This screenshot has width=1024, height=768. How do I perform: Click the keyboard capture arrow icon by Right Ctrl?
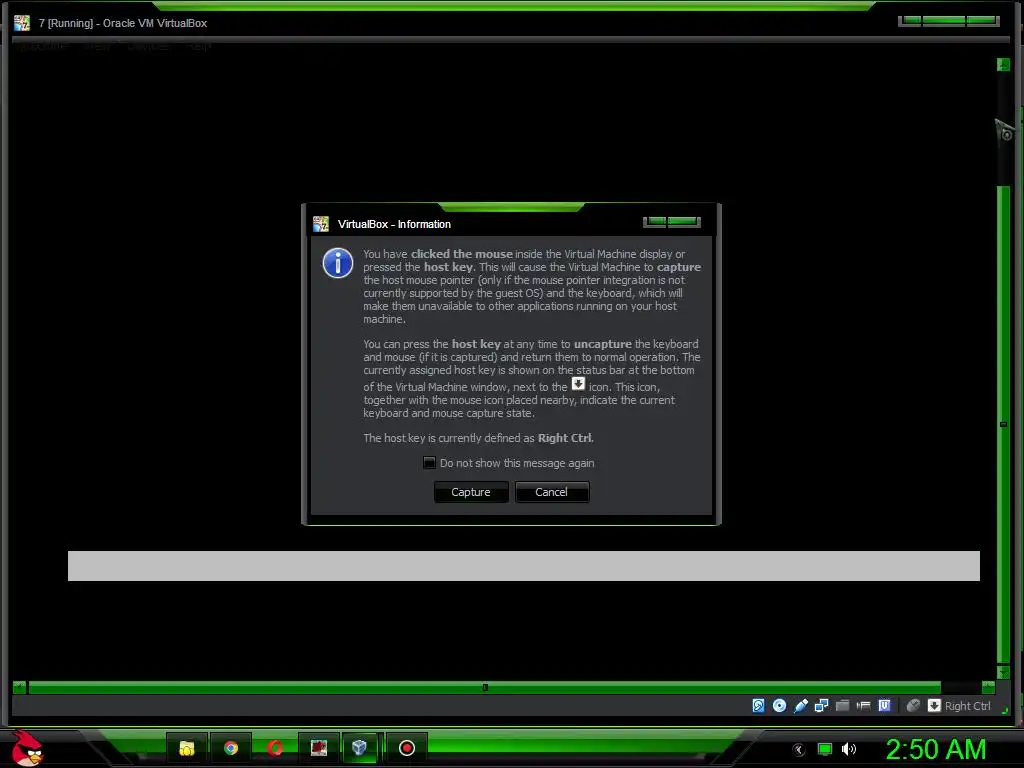click(x=935, y=705)
